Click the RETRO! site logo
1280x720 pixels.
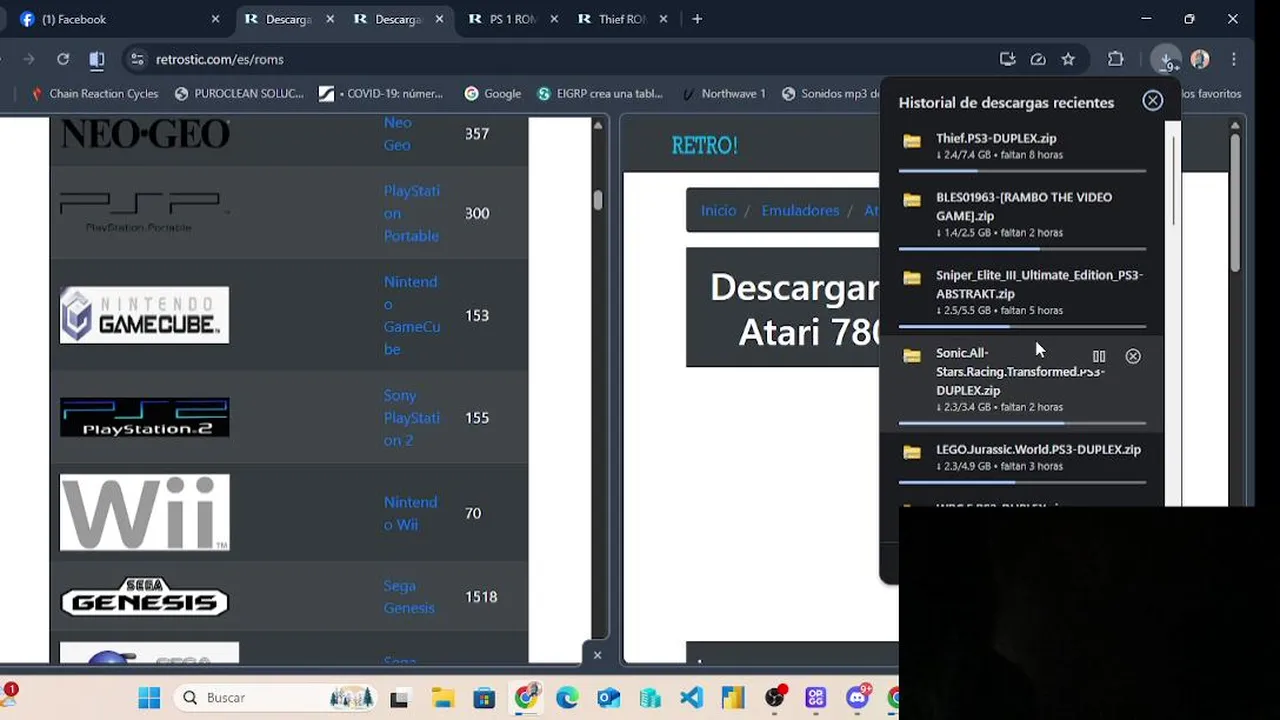point(705,145)
